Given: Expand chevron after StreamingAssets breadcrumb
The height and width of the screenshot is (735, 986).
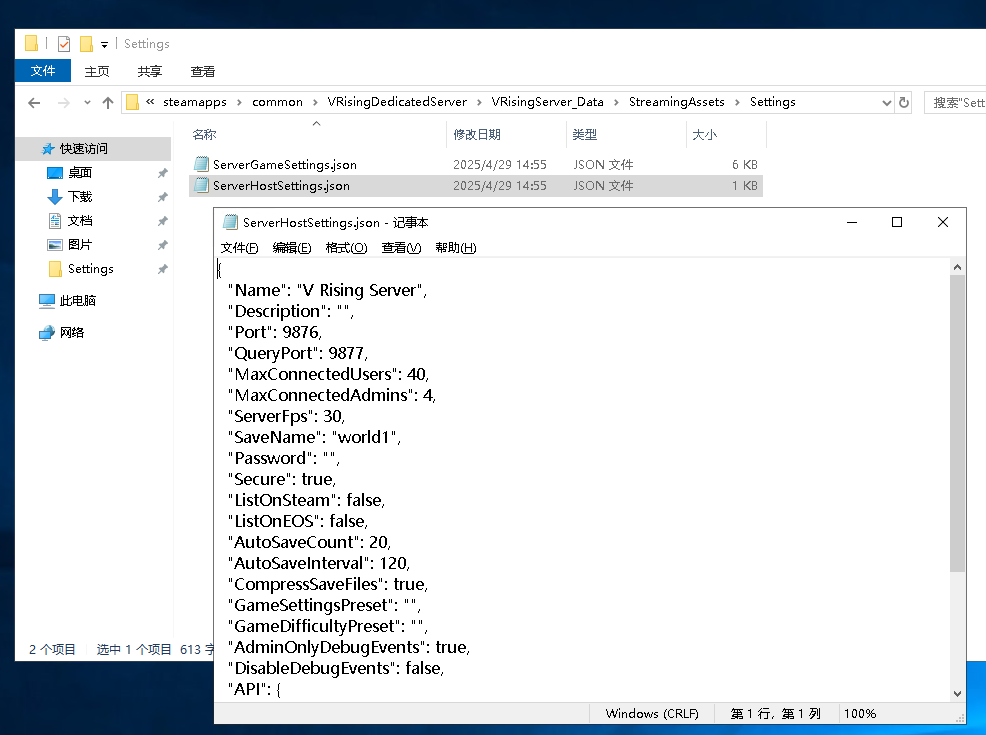Looking at the screenshot, I should 737,102.
